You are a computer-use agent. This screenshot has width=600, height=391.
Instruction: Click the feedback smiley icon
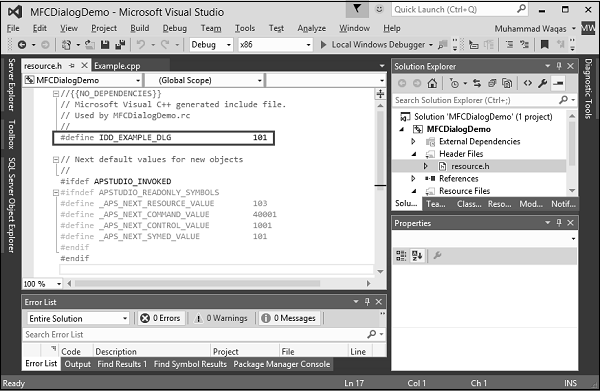379,9
